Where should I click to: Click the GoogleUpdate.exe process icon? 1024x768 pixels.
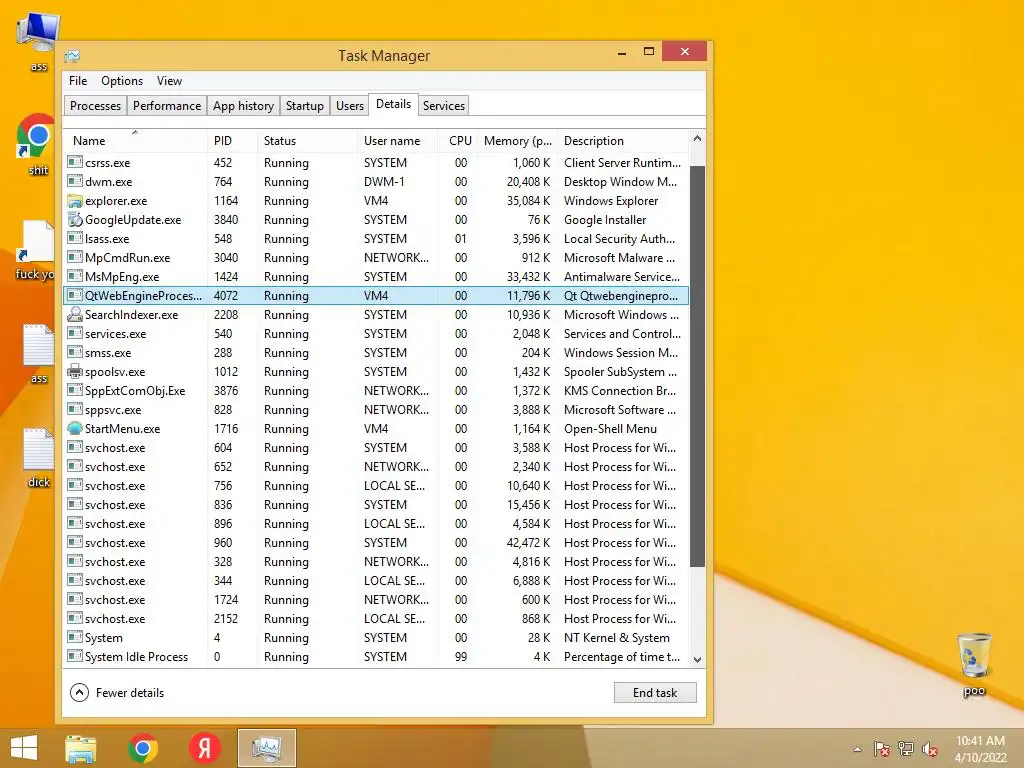coord(75,219)
